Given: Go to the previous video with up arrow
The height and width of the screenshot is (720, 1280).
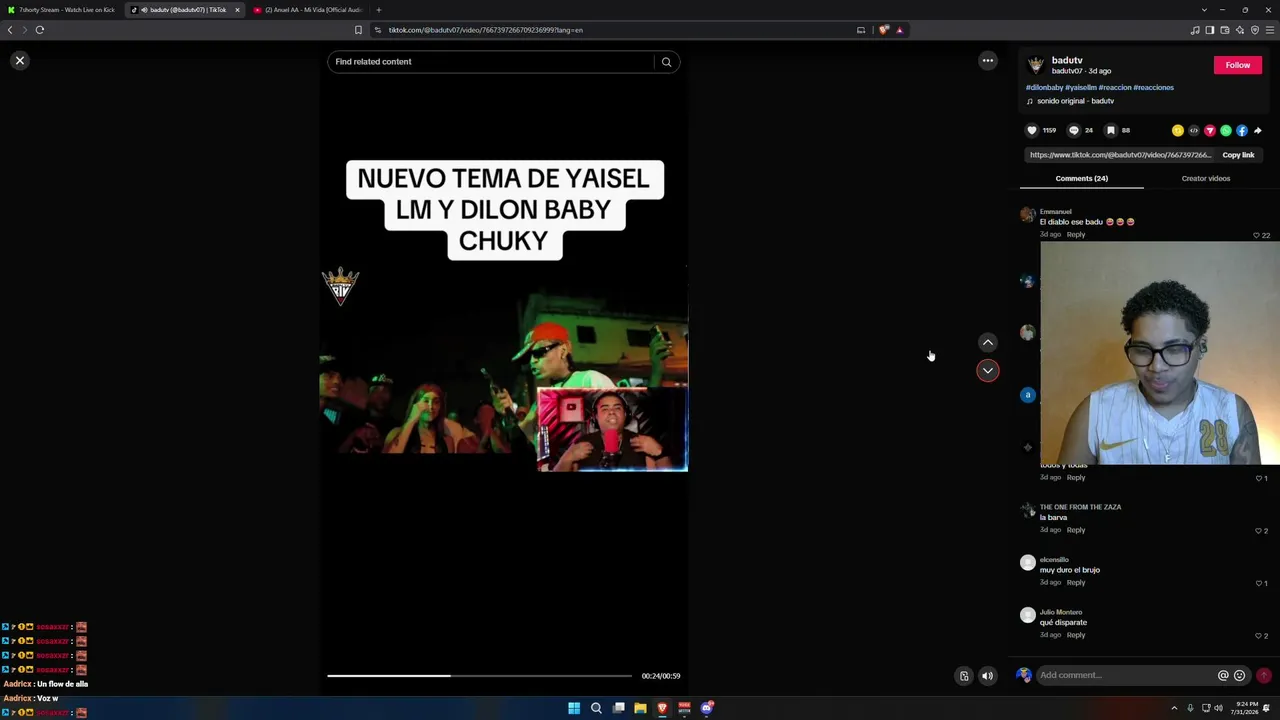Looking at the screenshot, I should (x=988, y=343).
